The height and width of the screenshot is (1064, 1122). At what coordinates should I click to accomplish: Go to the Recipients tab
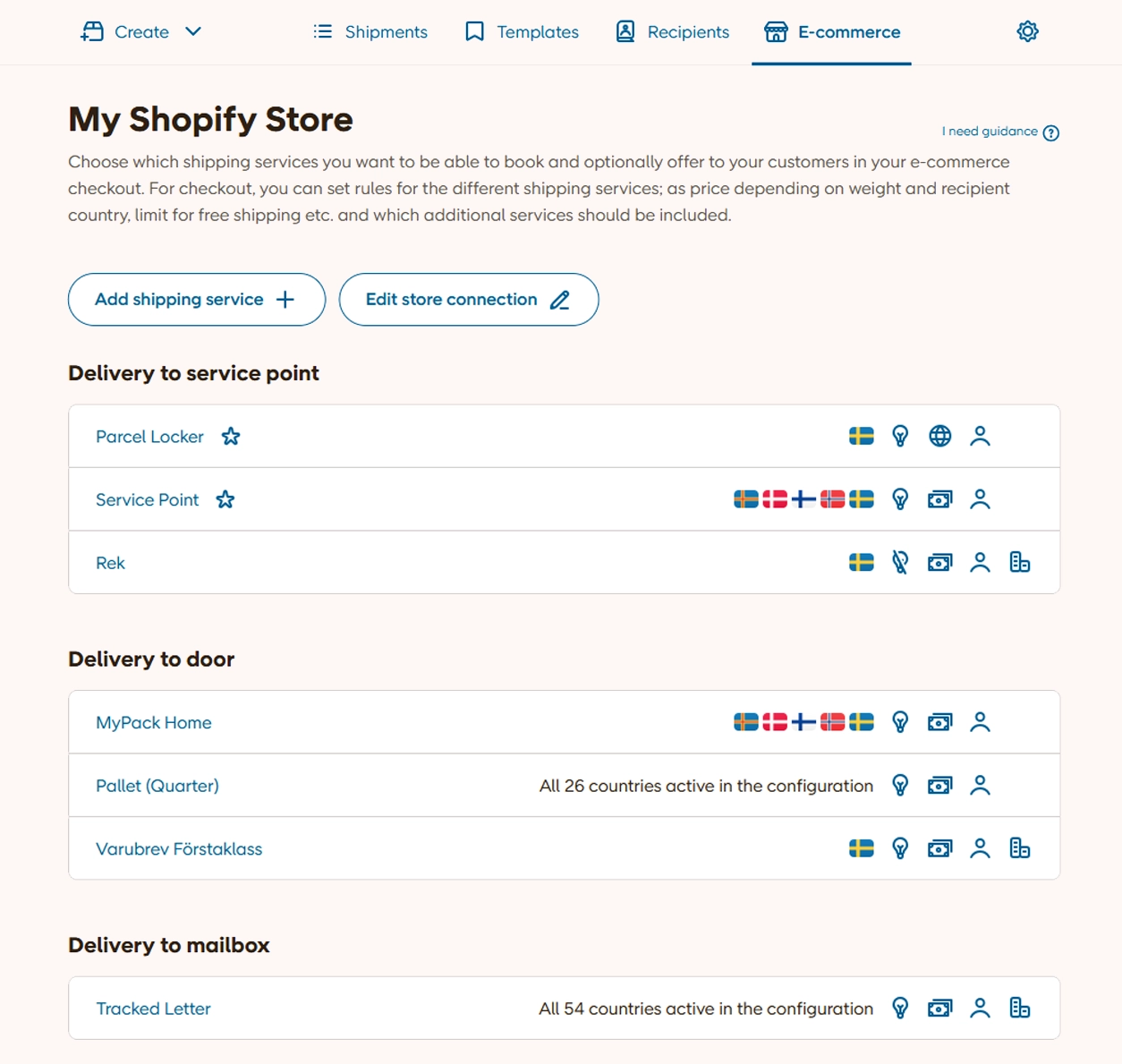pos(673,32)
